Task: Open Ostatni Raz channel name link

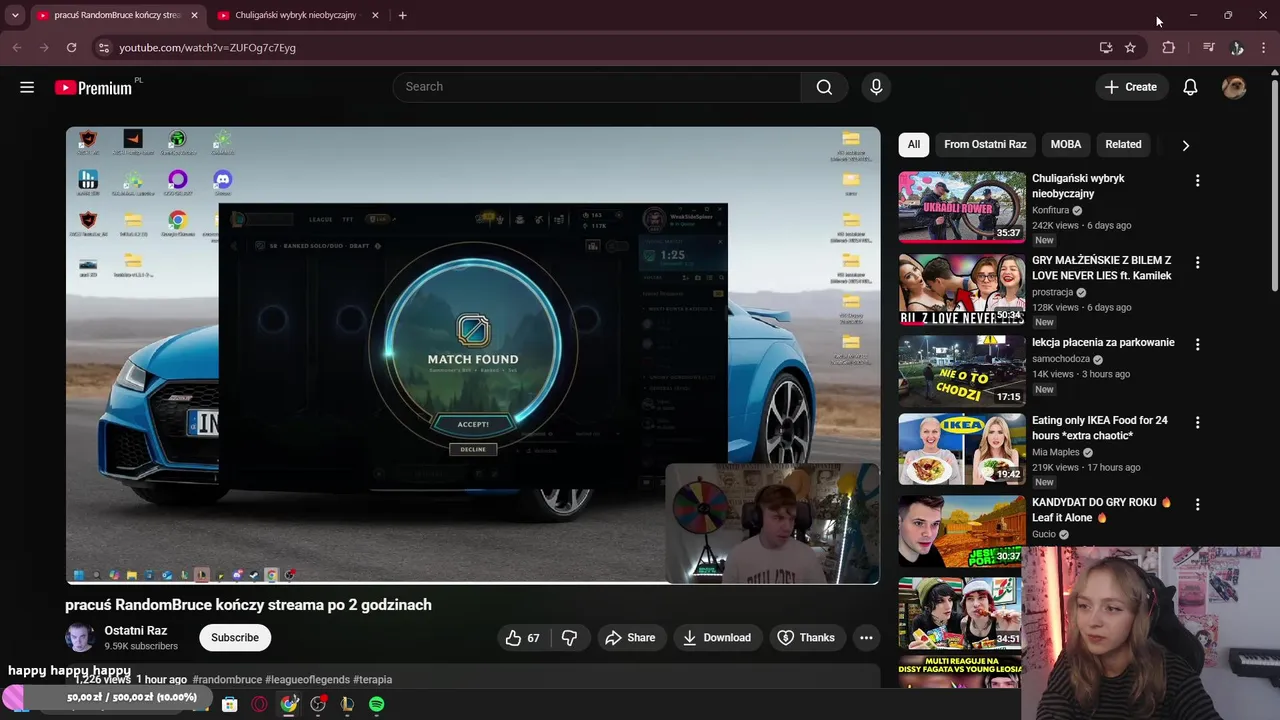Action: click(x=136, y=631)
